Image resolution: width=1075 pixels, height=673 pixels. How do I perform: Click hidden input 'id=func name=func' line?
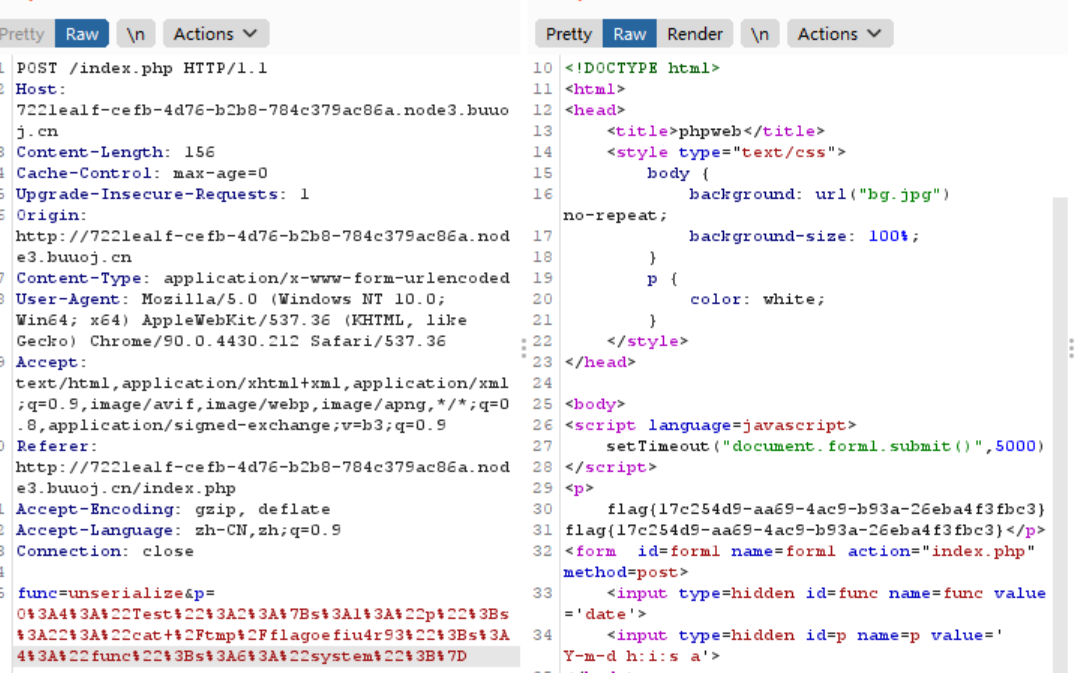(826, 594)
